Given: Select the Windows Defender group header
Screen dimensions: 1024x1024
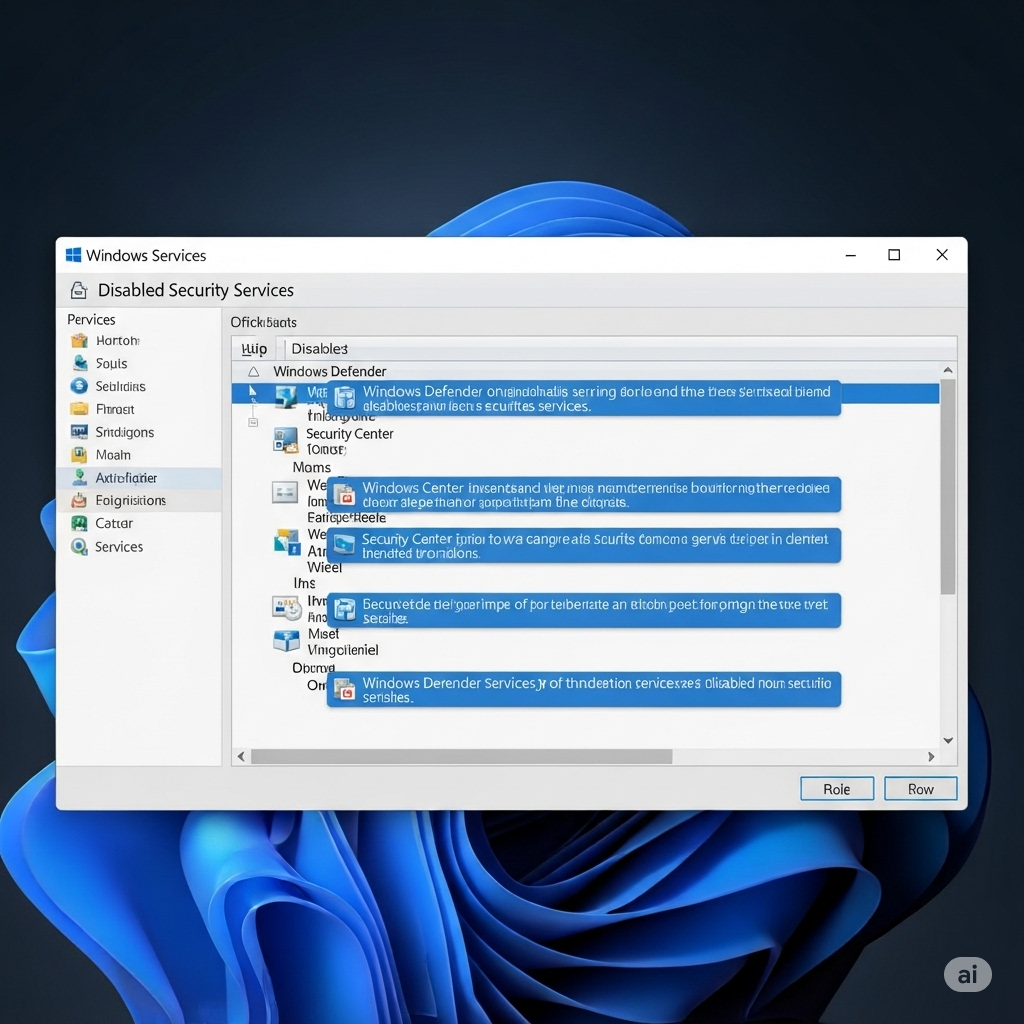Looking at the screenshot, I should coord(330,372).
